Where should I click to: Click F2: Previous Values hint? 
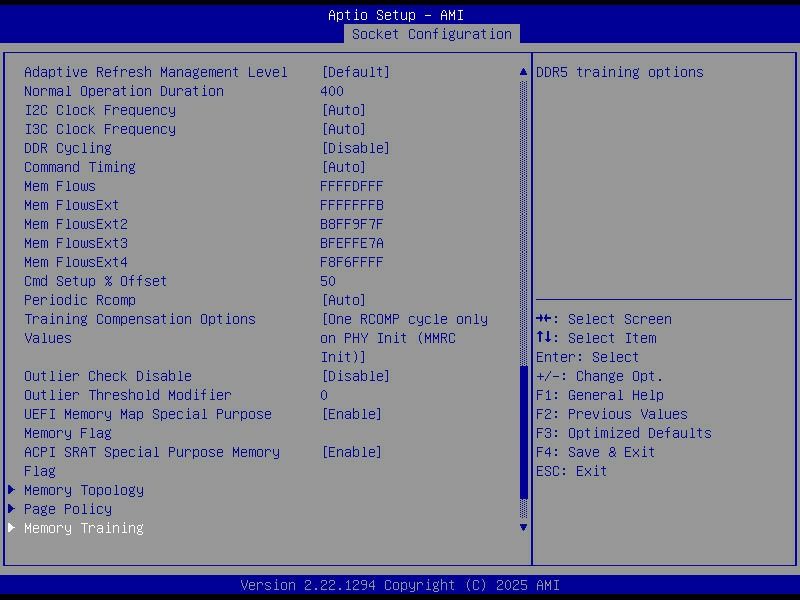[612, 414]
